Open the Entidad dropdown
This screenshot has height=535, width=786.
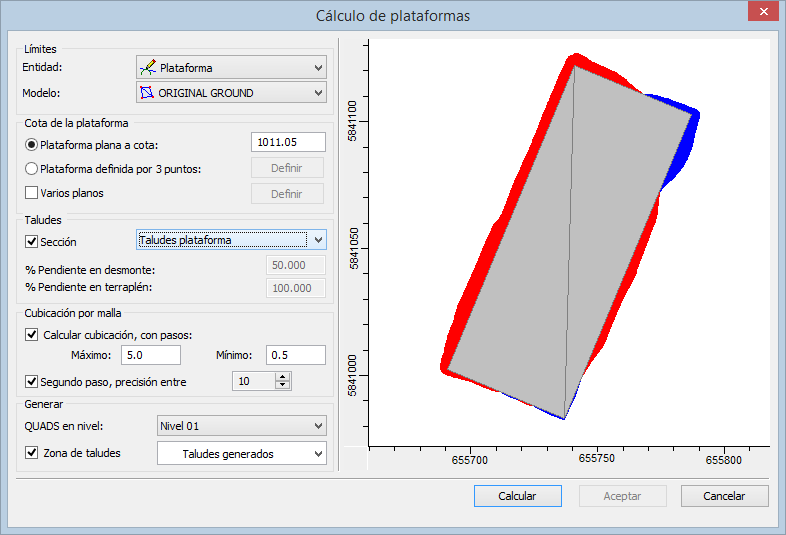[x=231, y=67]
